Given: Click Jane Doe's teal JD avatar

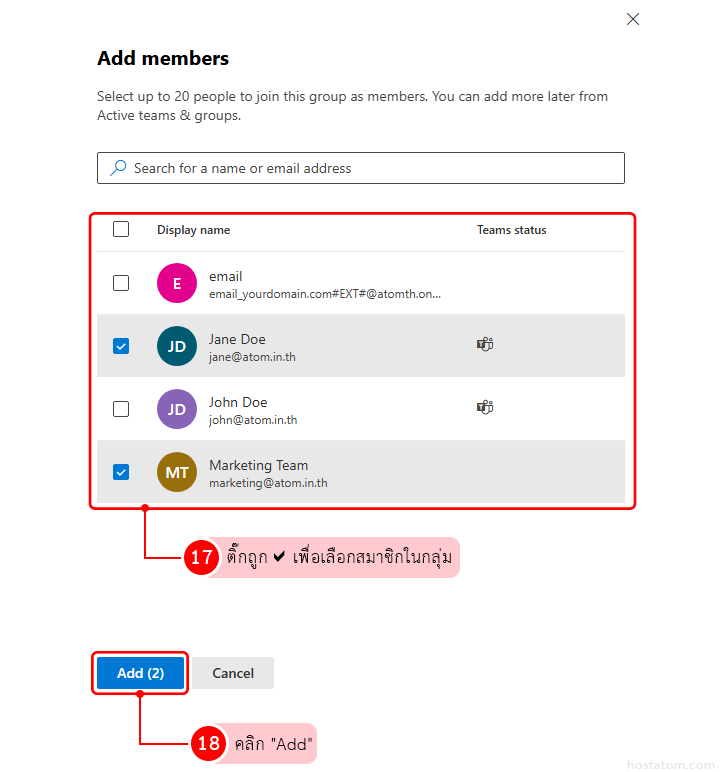Looking at the screenshot, I should [177, 346].
